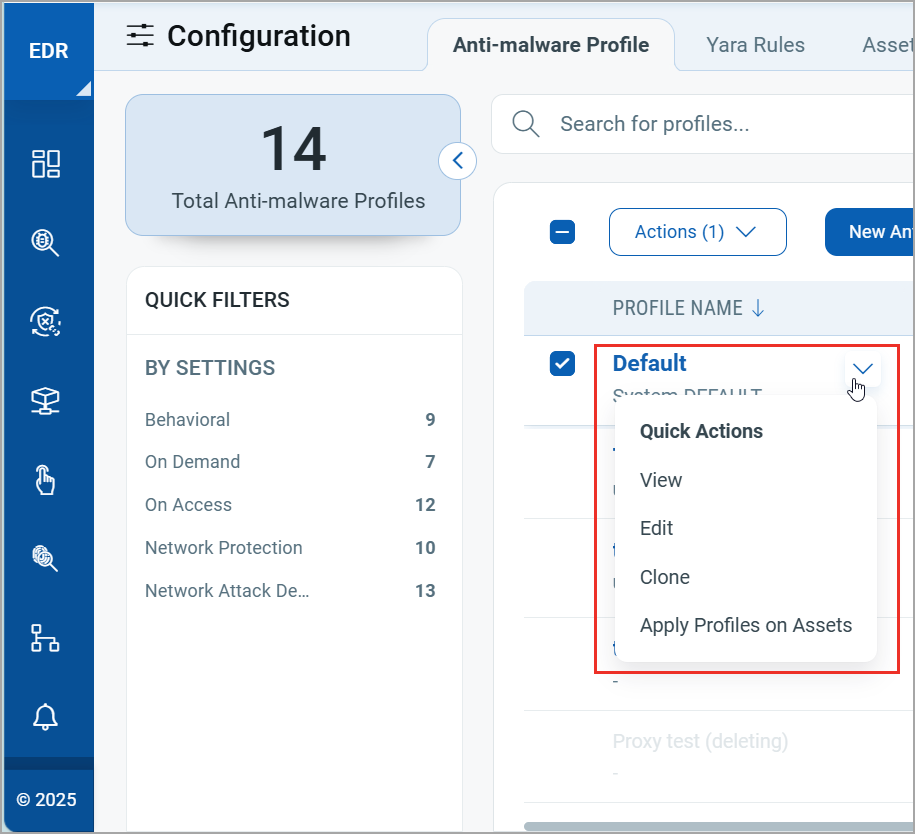Image resolution: width=915 pixels, height=834 pixels.
Task: Open the threat hunting magnifier icon
Action: pyautogui.click(x=45, y=558)
